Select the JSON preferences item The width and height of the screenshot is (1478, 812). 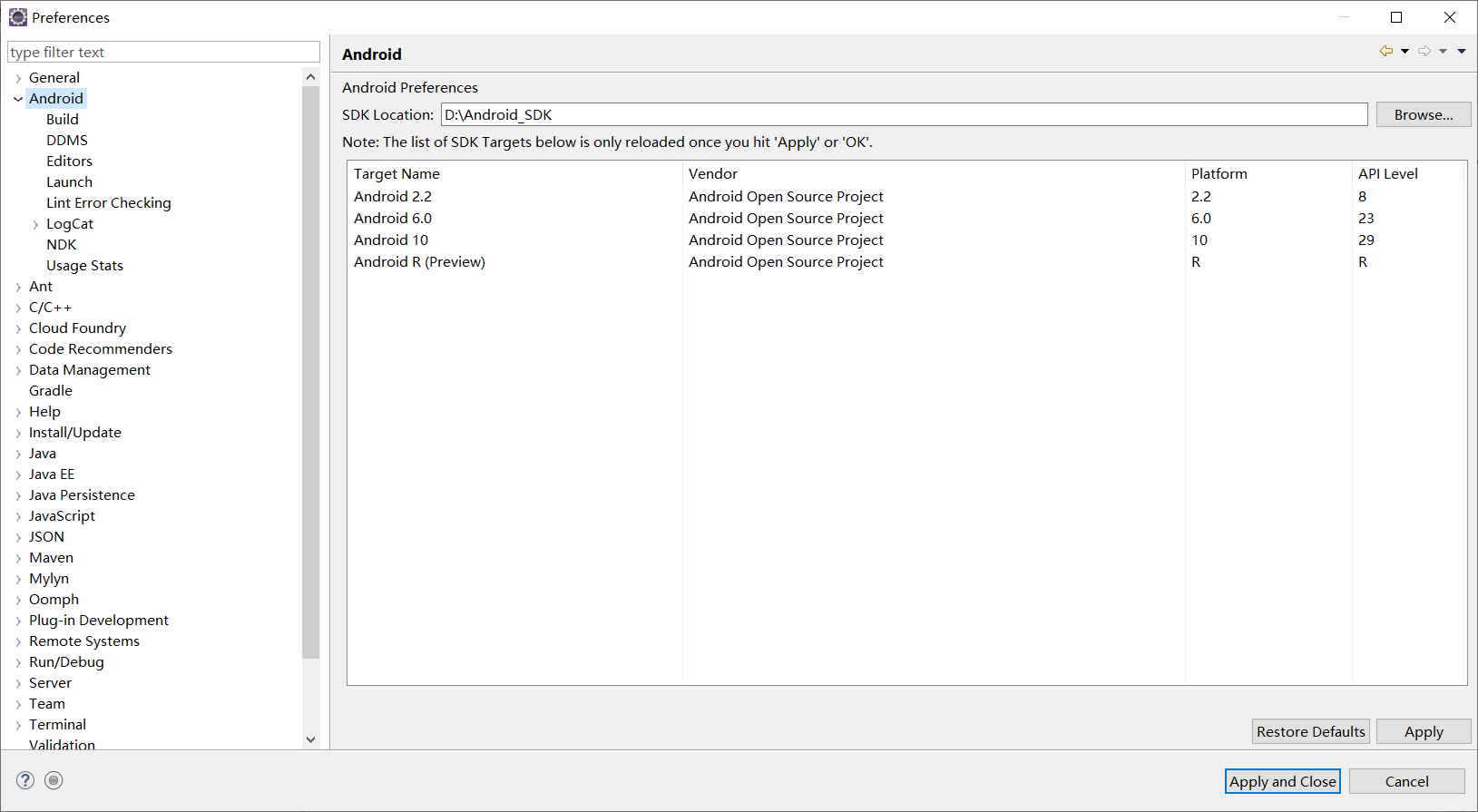[x=46, y=536]
